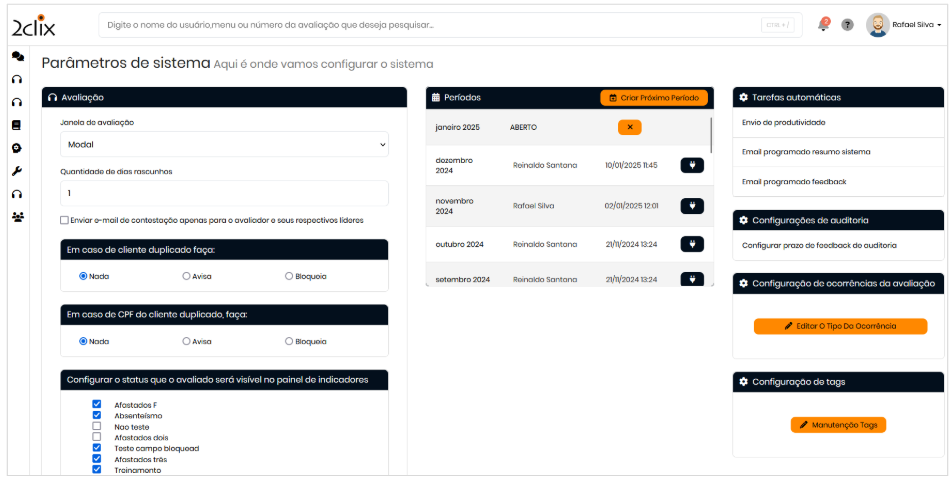Open 'Envio de produtividade' automatic task

pos(783,122)
